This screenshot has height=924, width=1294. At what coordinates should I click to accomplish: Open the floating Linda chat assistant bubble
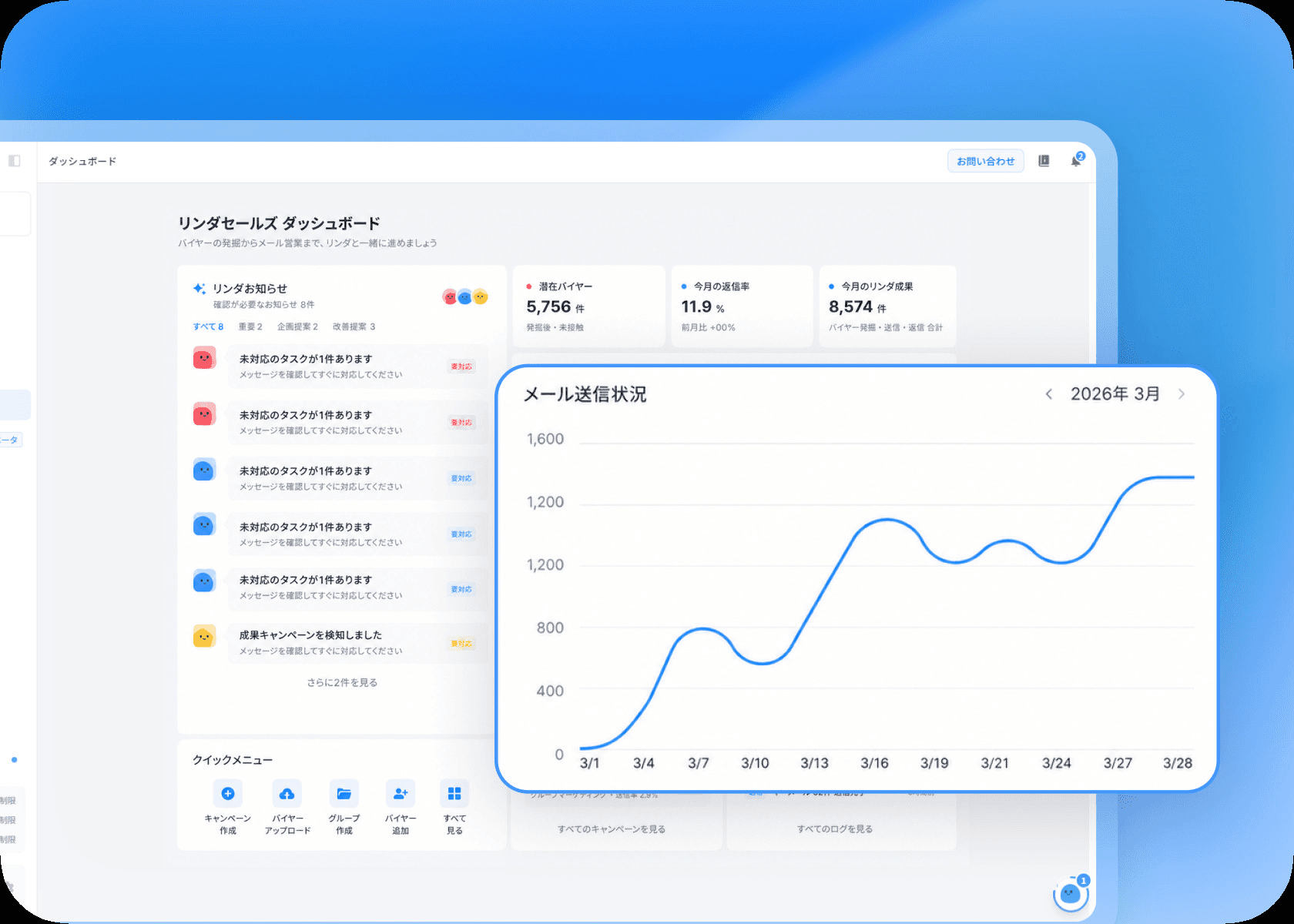1070,893
